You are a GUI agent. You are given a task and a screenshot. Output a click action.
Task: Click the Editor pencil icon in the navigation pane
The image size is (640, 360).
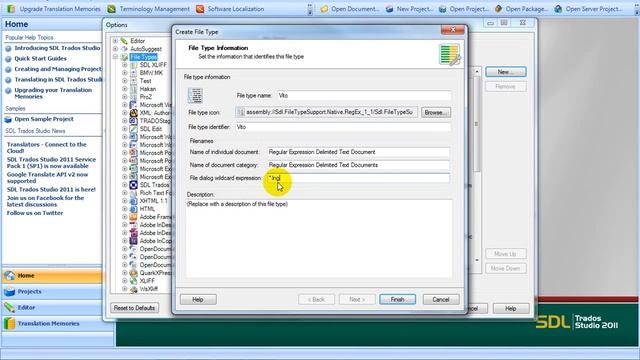9,307
